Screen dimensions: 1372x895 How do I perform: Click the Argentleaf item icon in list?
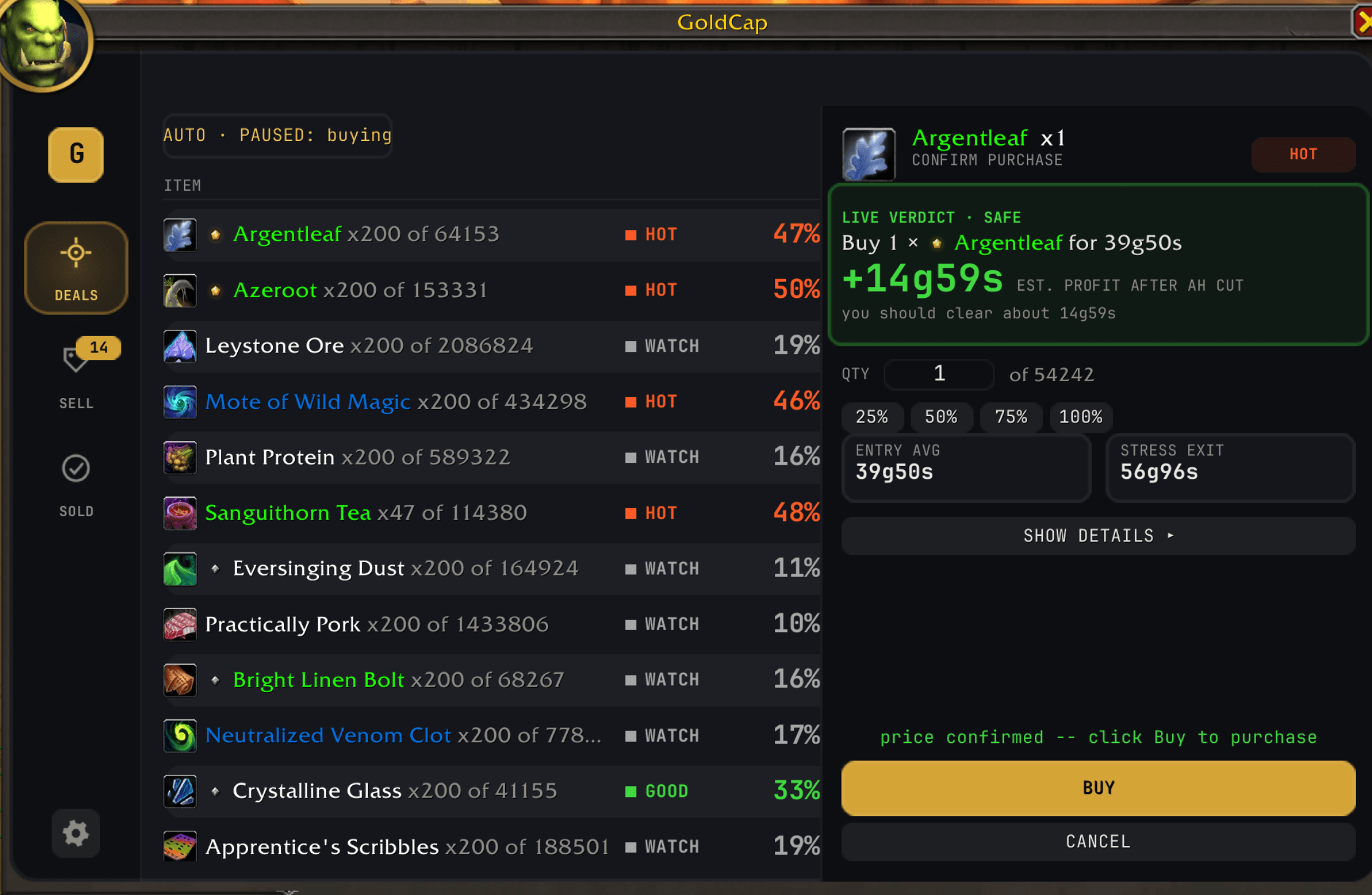click(180, 235)
